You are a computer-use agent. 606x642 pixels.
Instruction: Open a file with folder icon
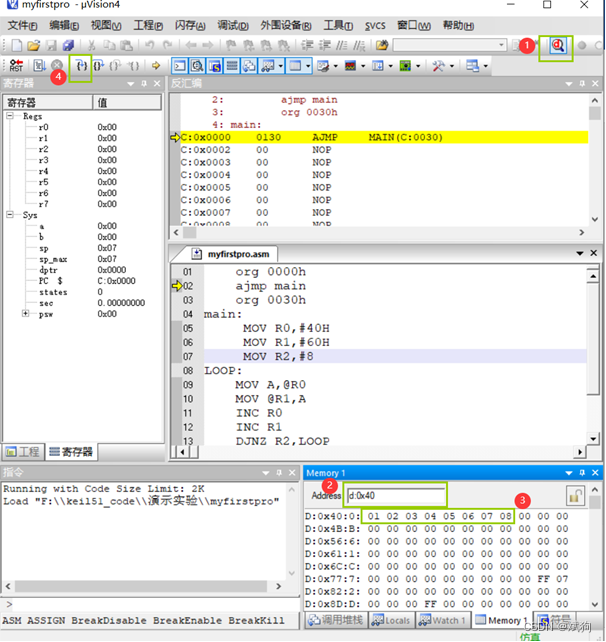coord(34,45)
